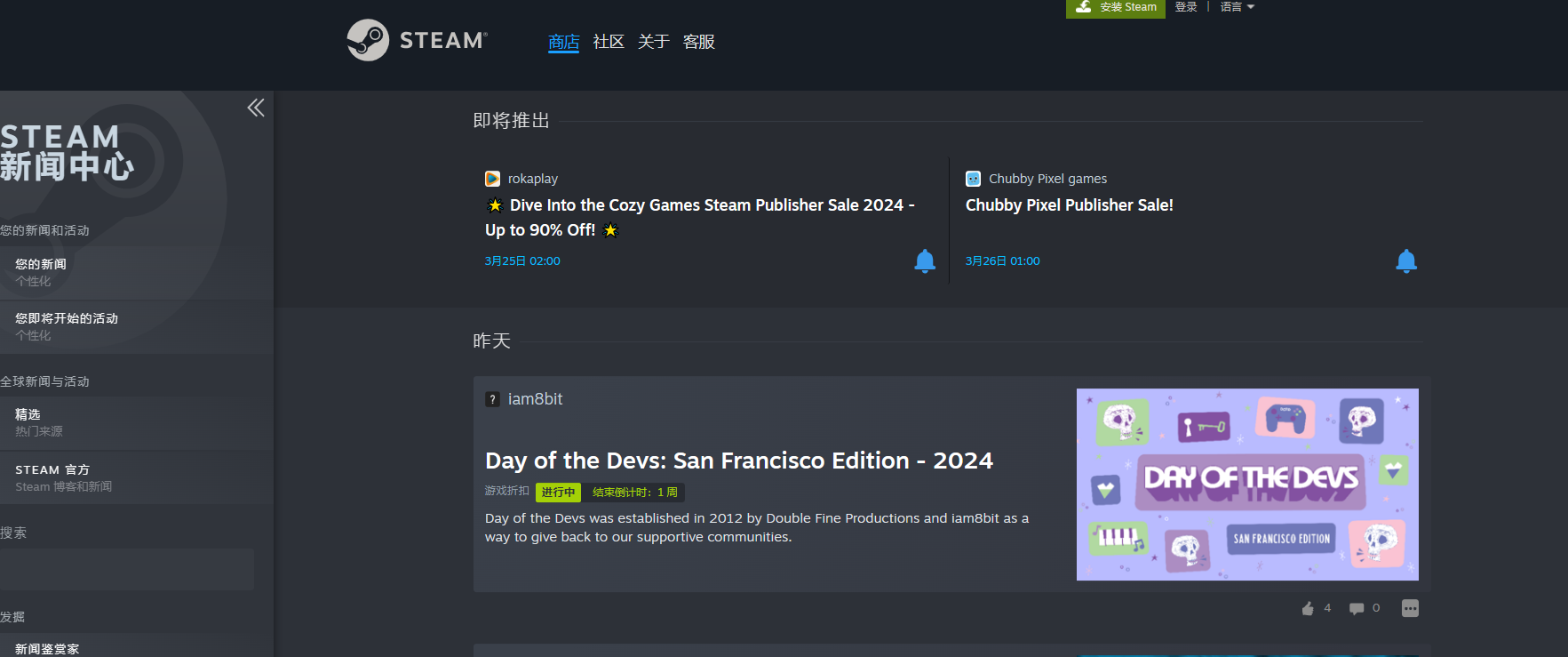Select 您即将开始的活动 in sidebar
The width and height of the screenshot is (1568, 657).
point(137,326)
